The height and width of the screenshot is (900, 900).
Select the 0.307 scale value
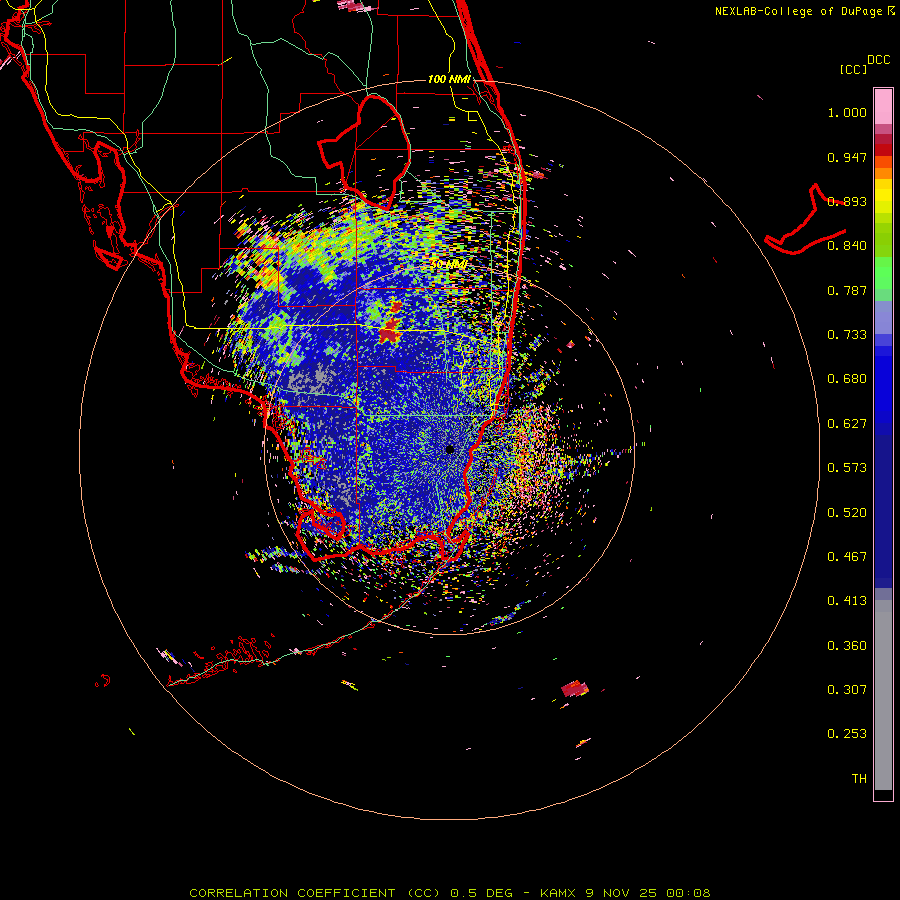click(x=847, y=690)
